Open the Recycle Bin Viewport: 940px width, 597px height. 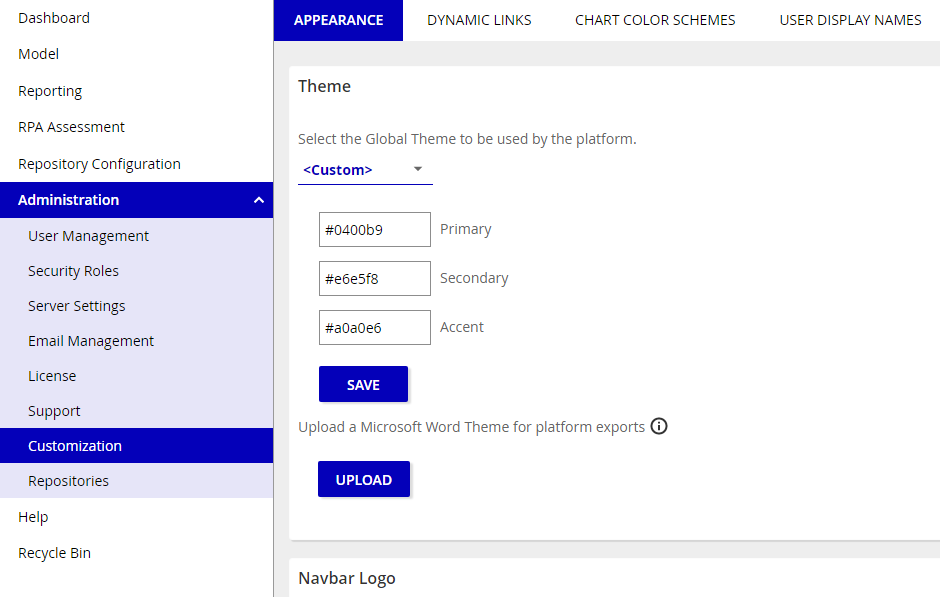(x=54, y=553)
